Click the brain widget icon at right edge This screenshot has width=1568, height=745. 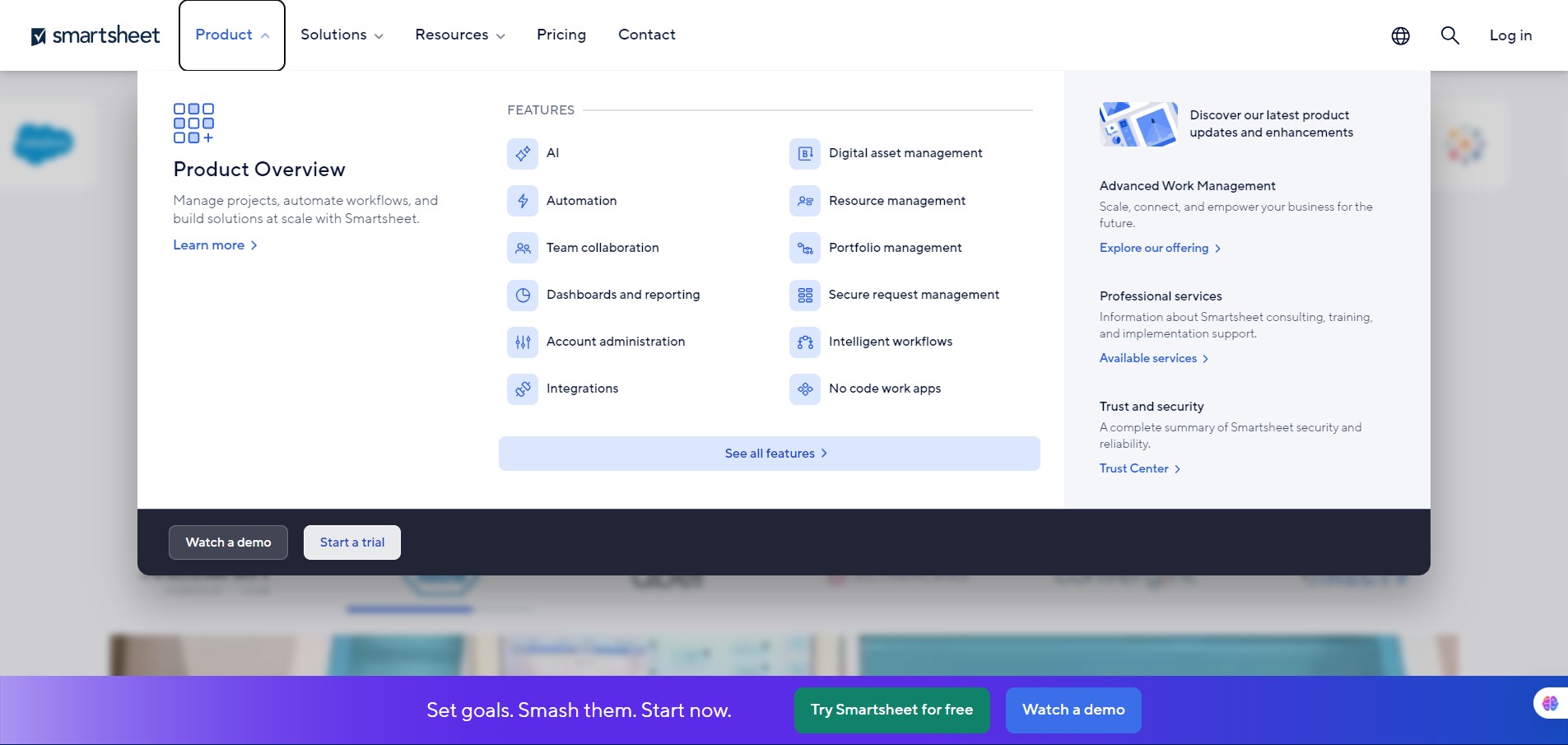point(1550,703)
